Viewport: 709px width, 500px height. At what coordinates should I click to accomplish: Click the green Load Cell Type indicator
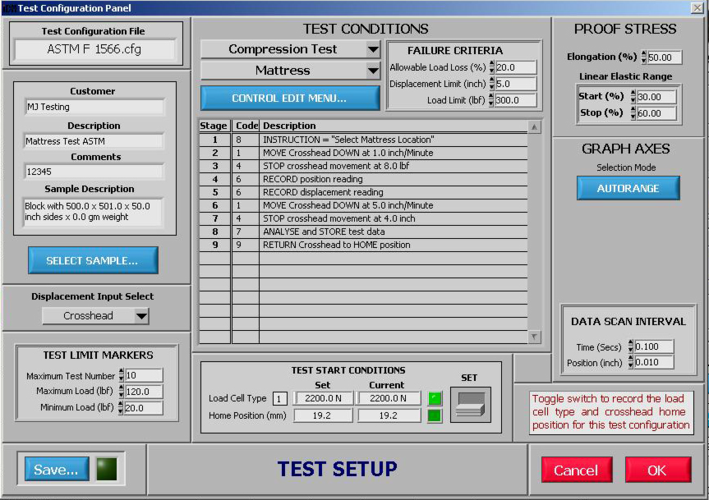(435, 398)
